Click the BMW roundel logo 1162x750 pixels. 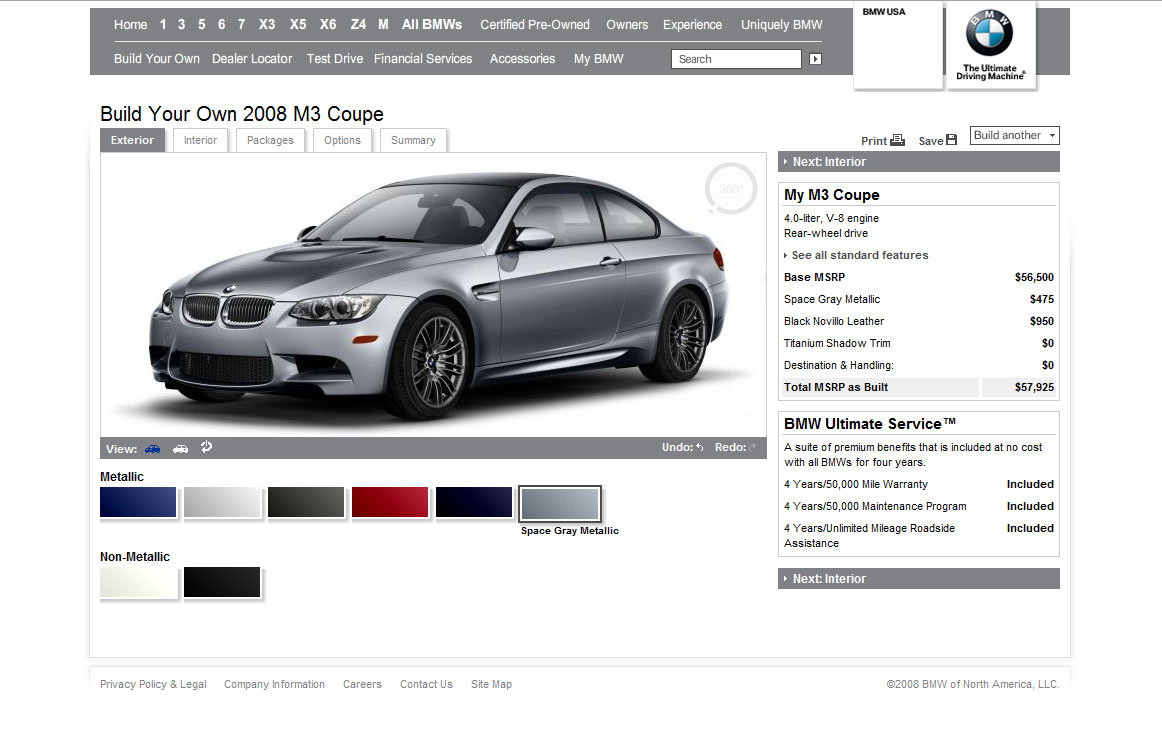pos(989,33)
